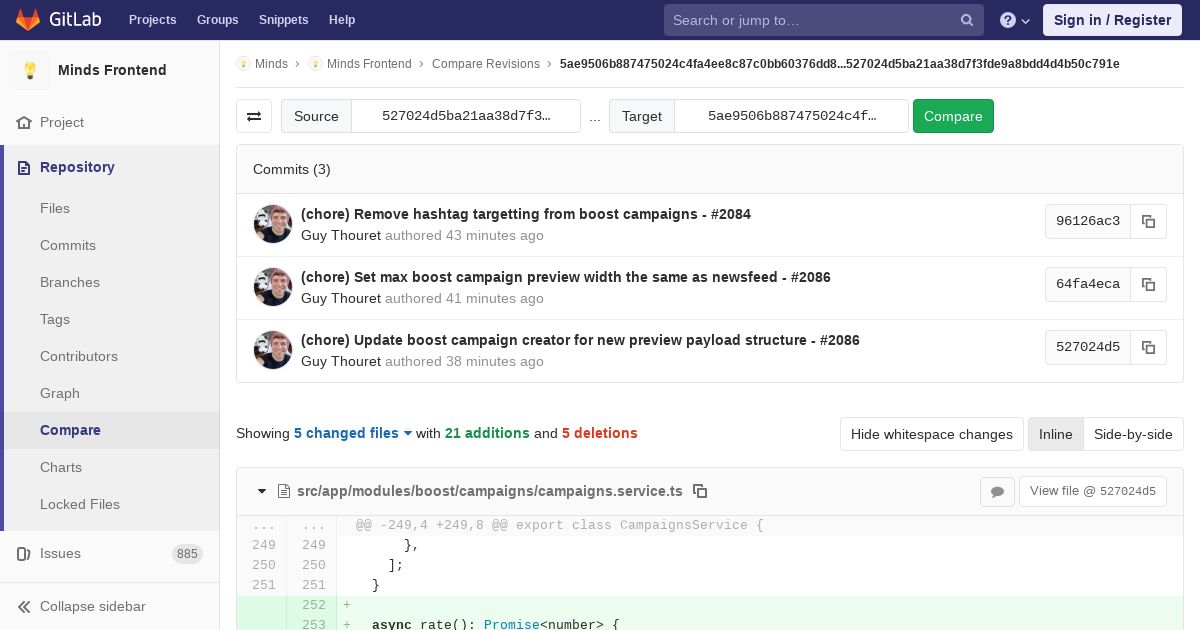Copy file path of campaigns.service.ts

[x=700, y=491]
